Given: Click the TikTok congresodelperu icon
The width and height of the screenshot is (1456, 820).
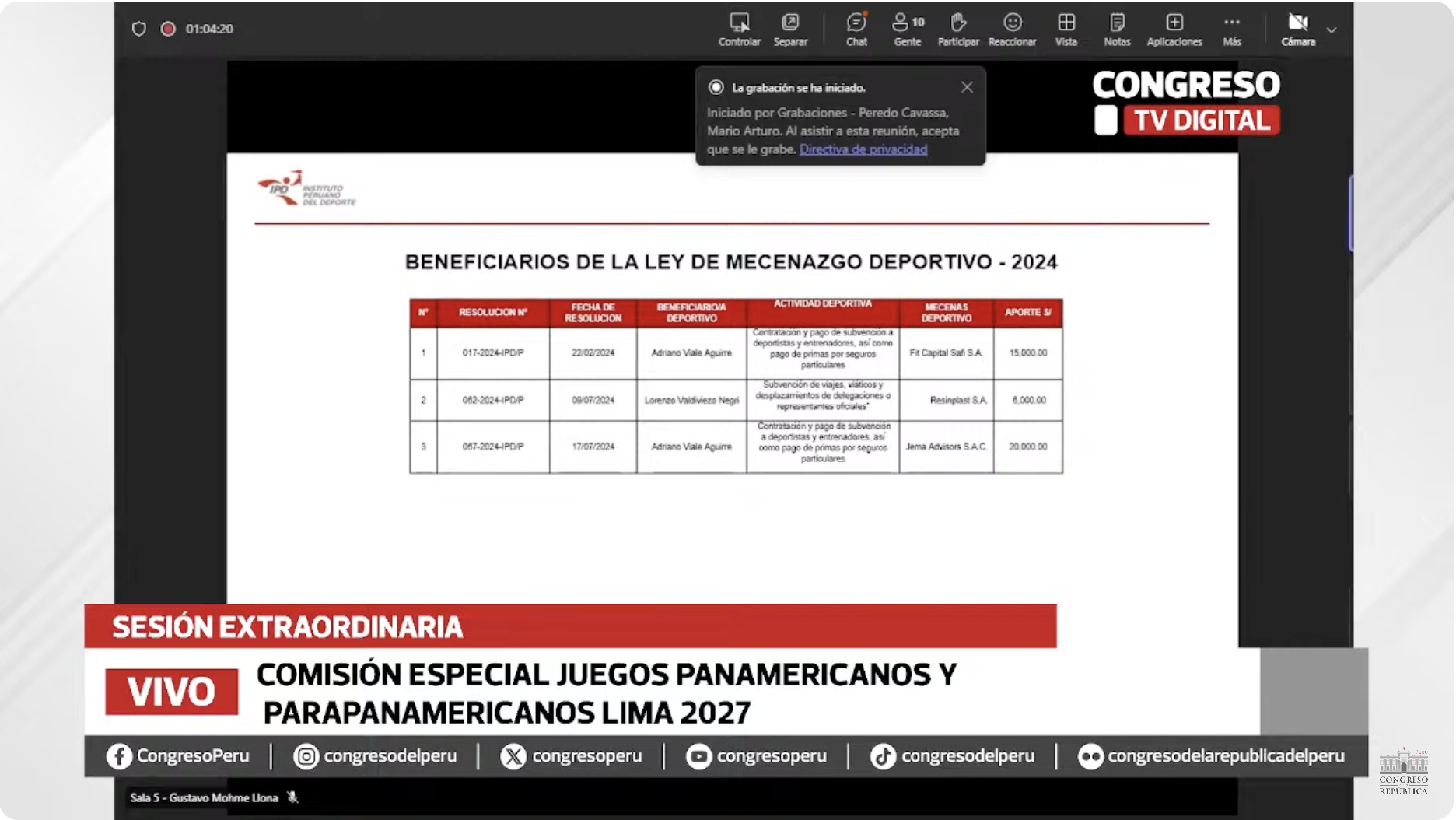Looking at the screenshot, I should [x=883, y=756].
